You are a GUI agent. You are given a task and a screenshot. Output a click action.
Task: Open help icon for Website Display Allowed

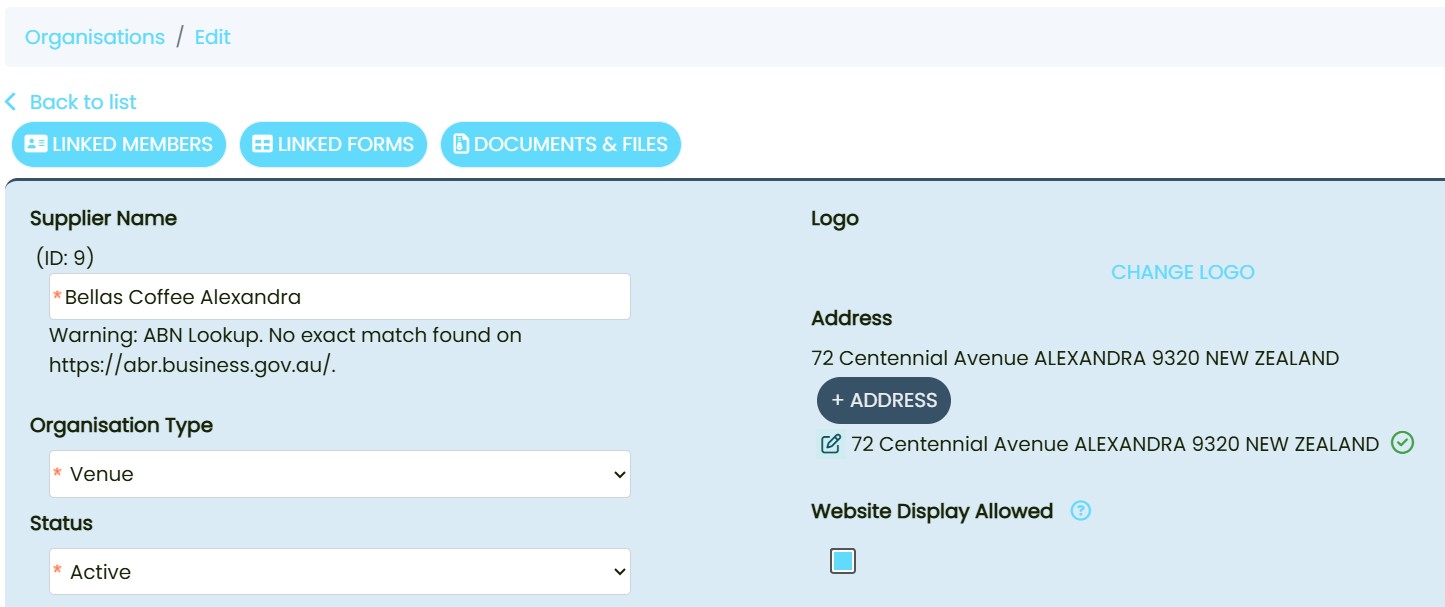coord(1080,511)
